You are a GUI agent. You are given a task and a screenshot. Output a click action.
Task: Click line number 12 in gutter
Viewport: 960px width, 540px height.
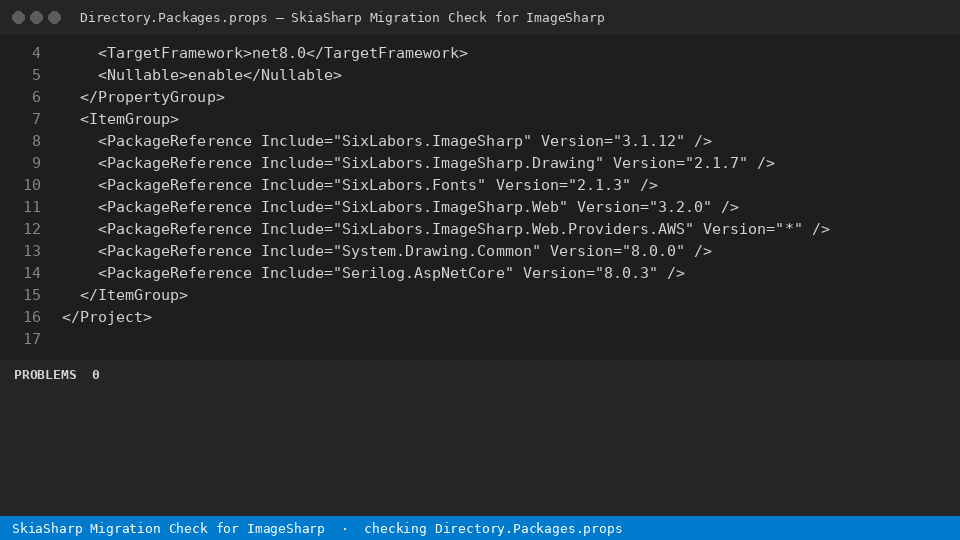32,230
